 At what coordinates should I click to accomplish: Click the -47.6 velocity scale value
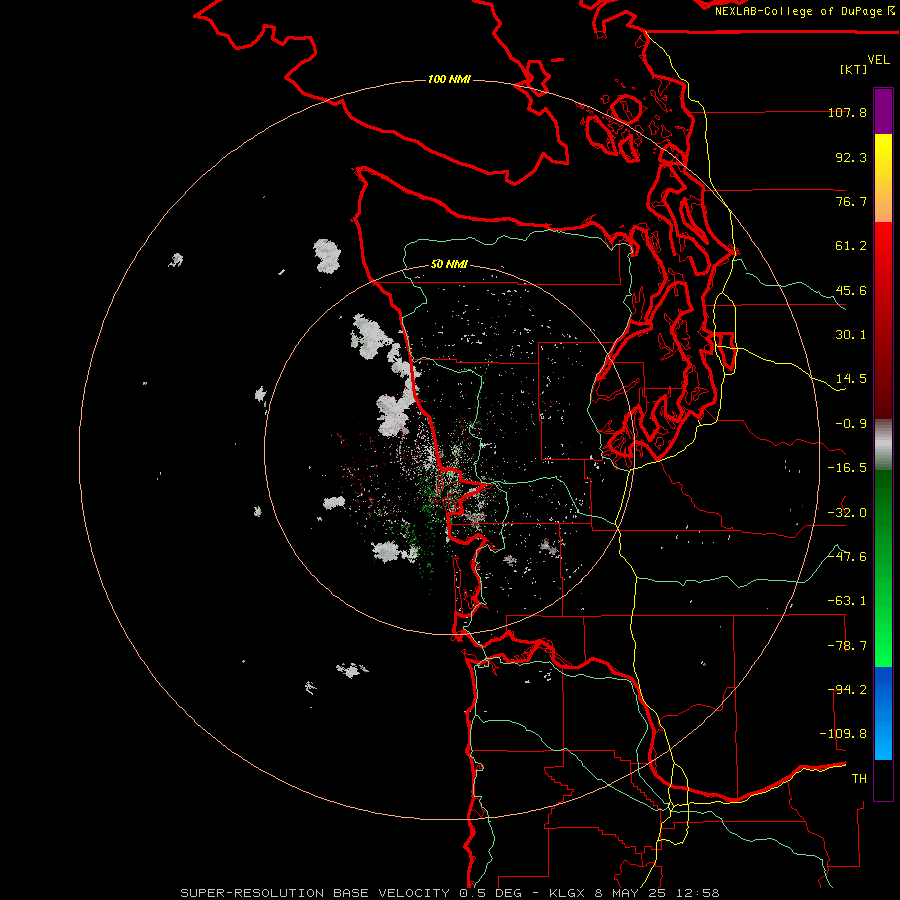(x=847, y=557)
